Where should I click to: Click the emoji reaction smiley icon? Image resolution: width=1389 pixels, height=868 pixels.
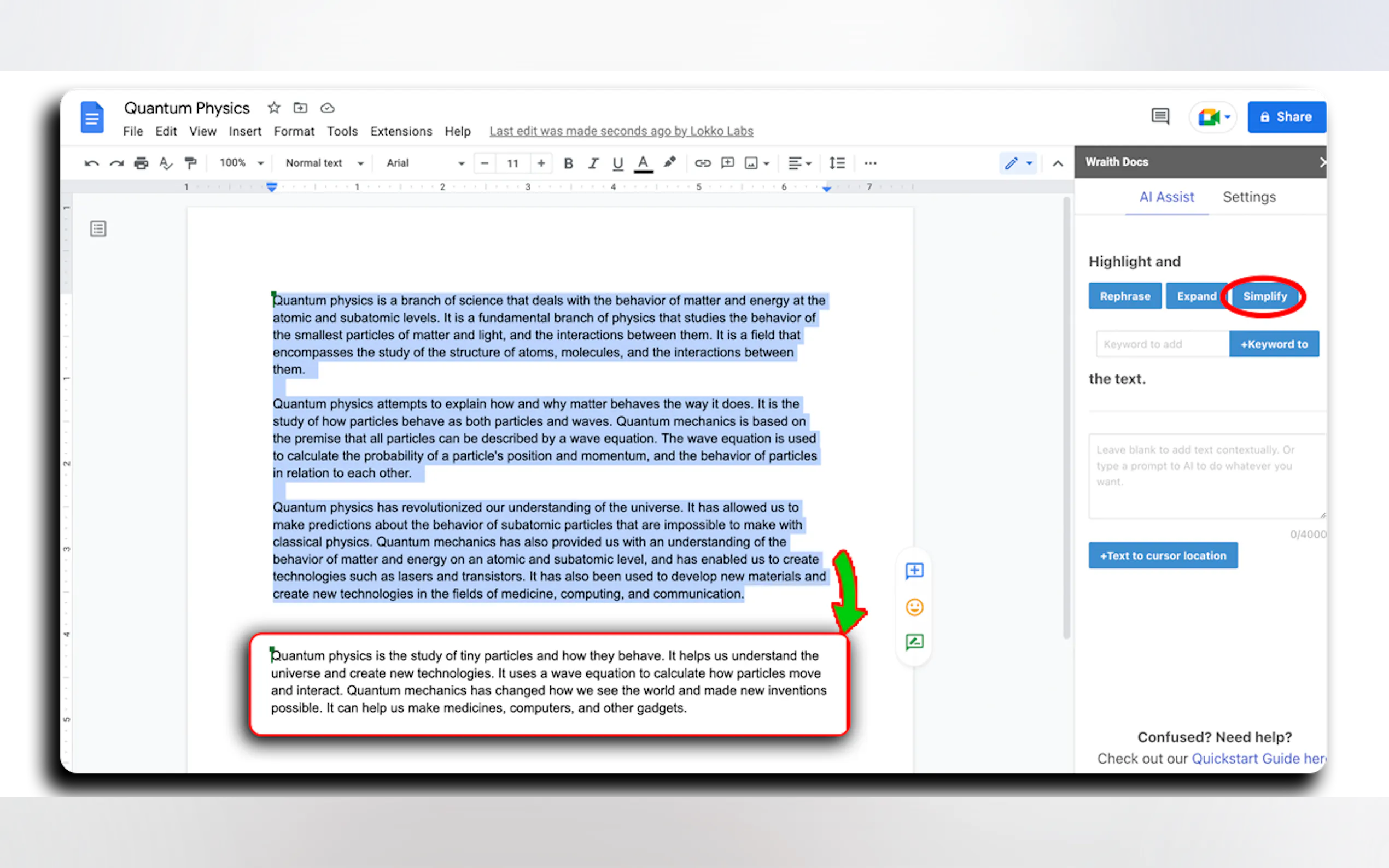tap(914, 607)
